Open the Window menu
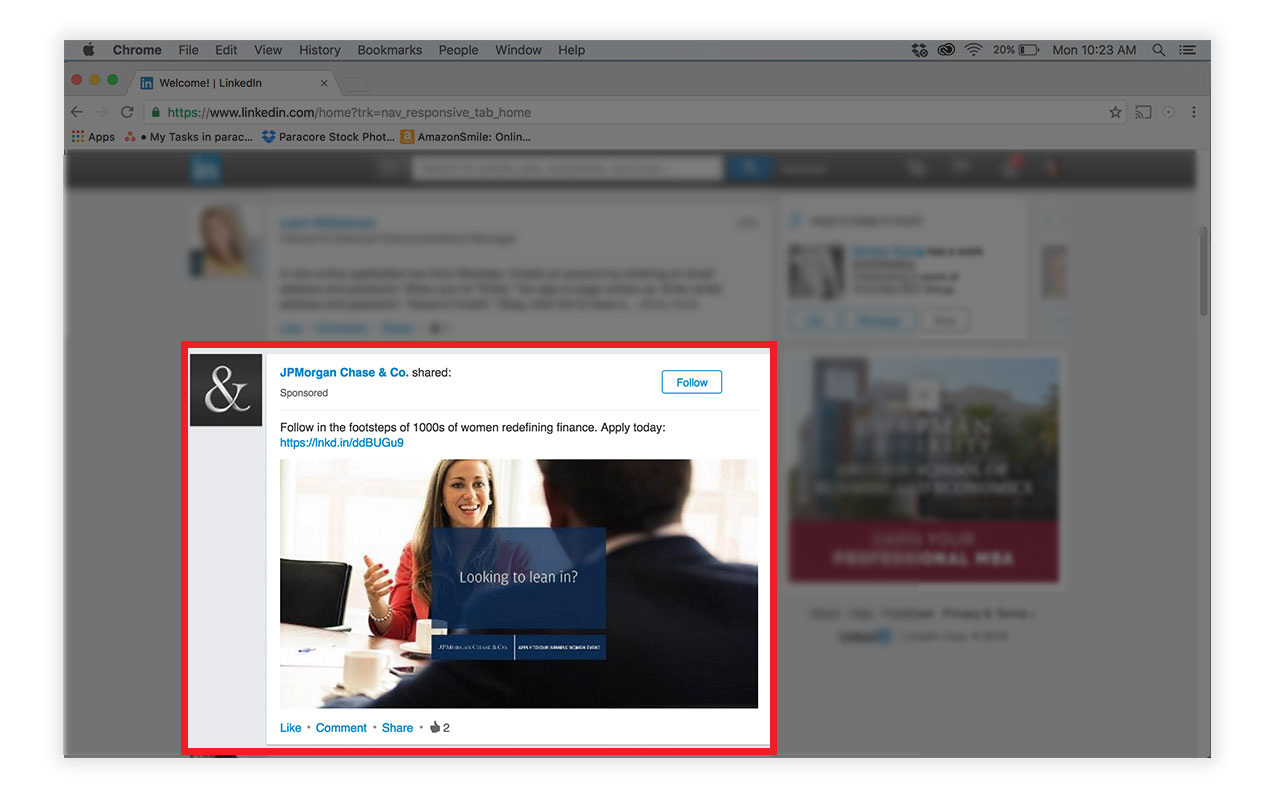 click(518, 50)
